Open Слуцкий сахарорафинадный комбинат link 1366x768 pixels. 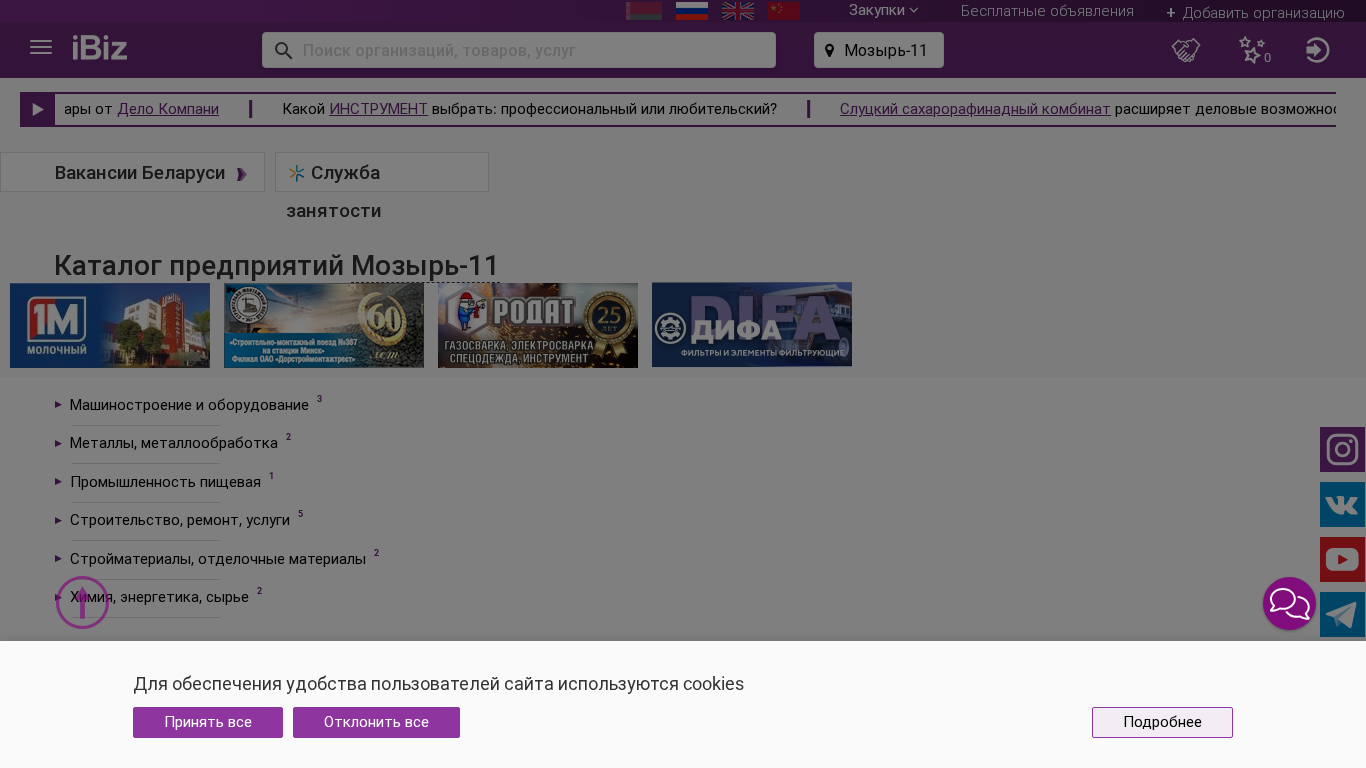click(975, 109)
